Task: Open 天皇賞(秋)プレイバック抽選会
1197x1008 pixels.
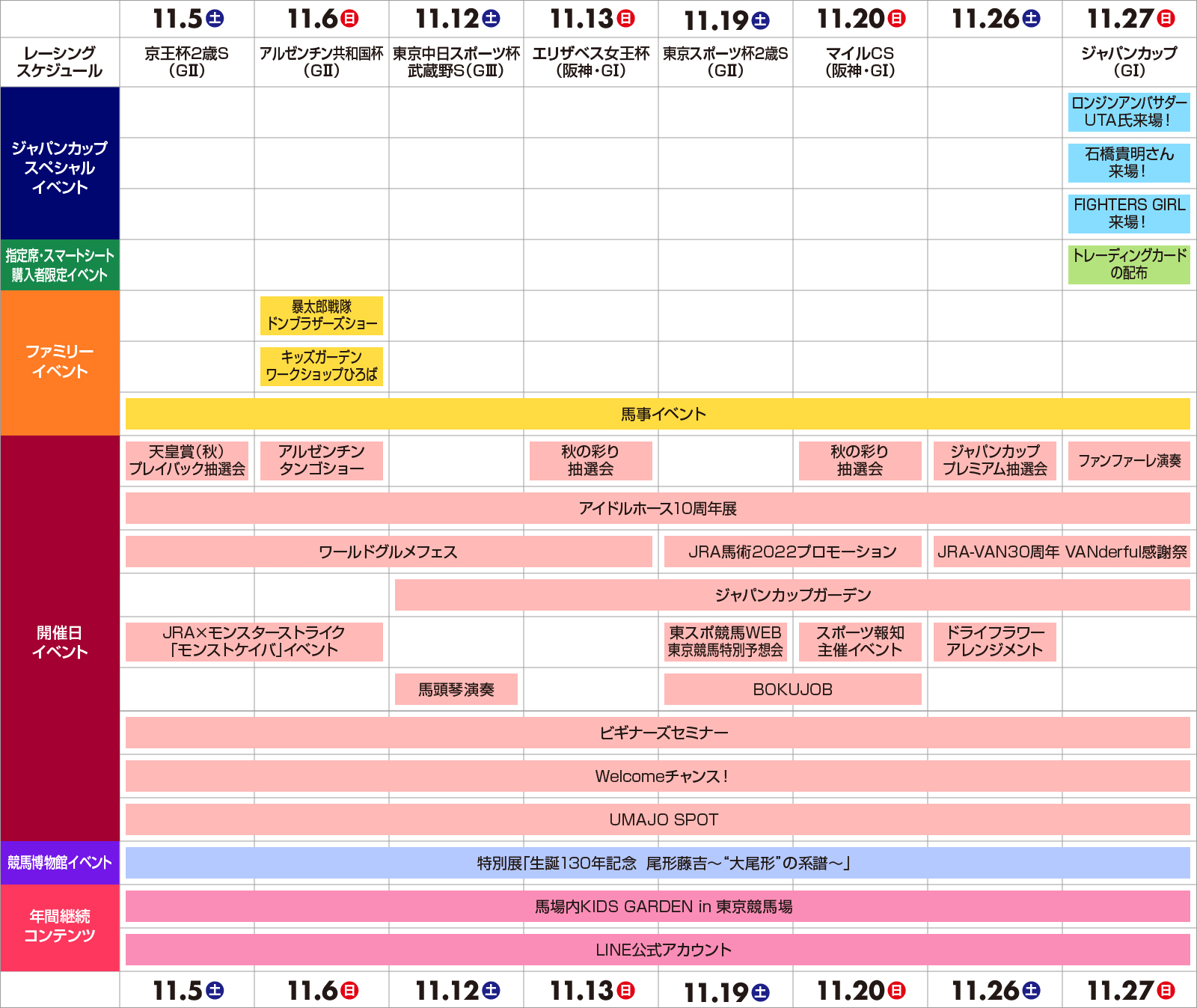Action: 187,461
